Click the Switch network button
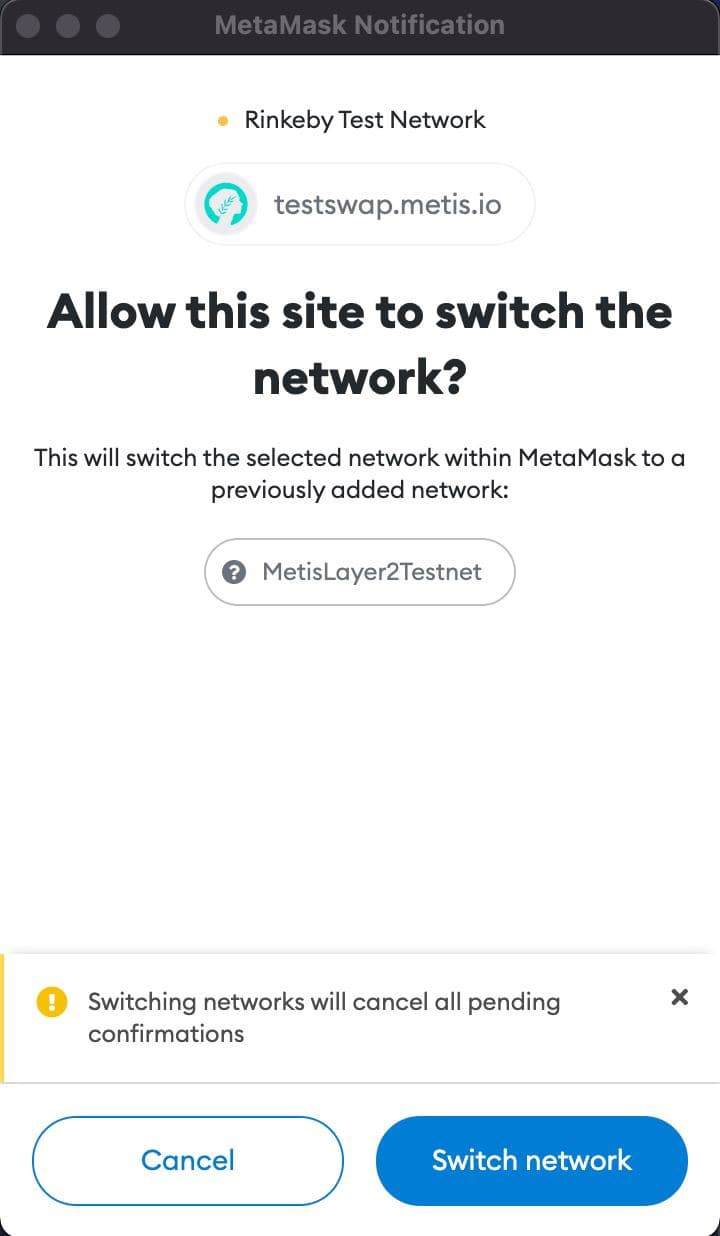Screen dimensions: 720x1236 (532, 1160)
